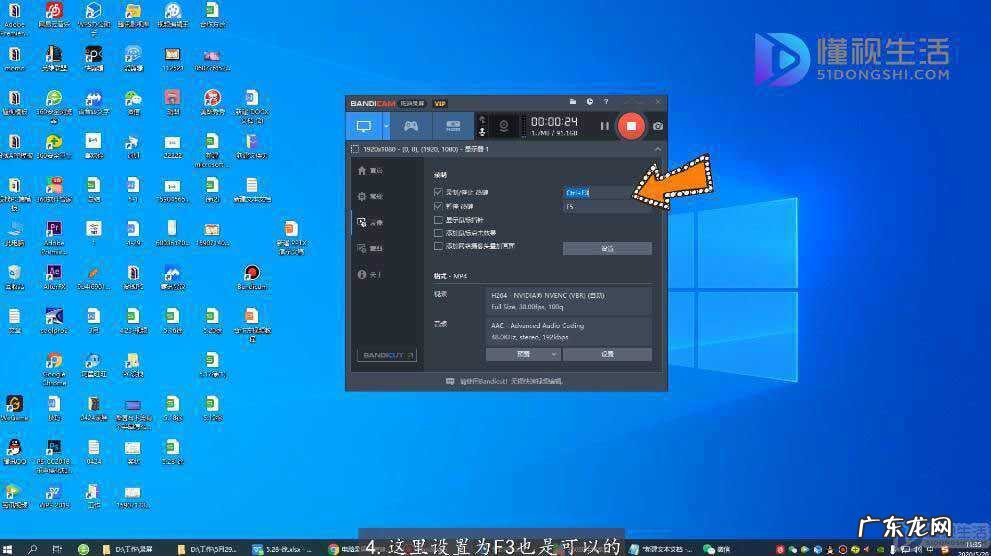
Task: Open the Bandicam output folder icon
Action: [x=573, y=102]
